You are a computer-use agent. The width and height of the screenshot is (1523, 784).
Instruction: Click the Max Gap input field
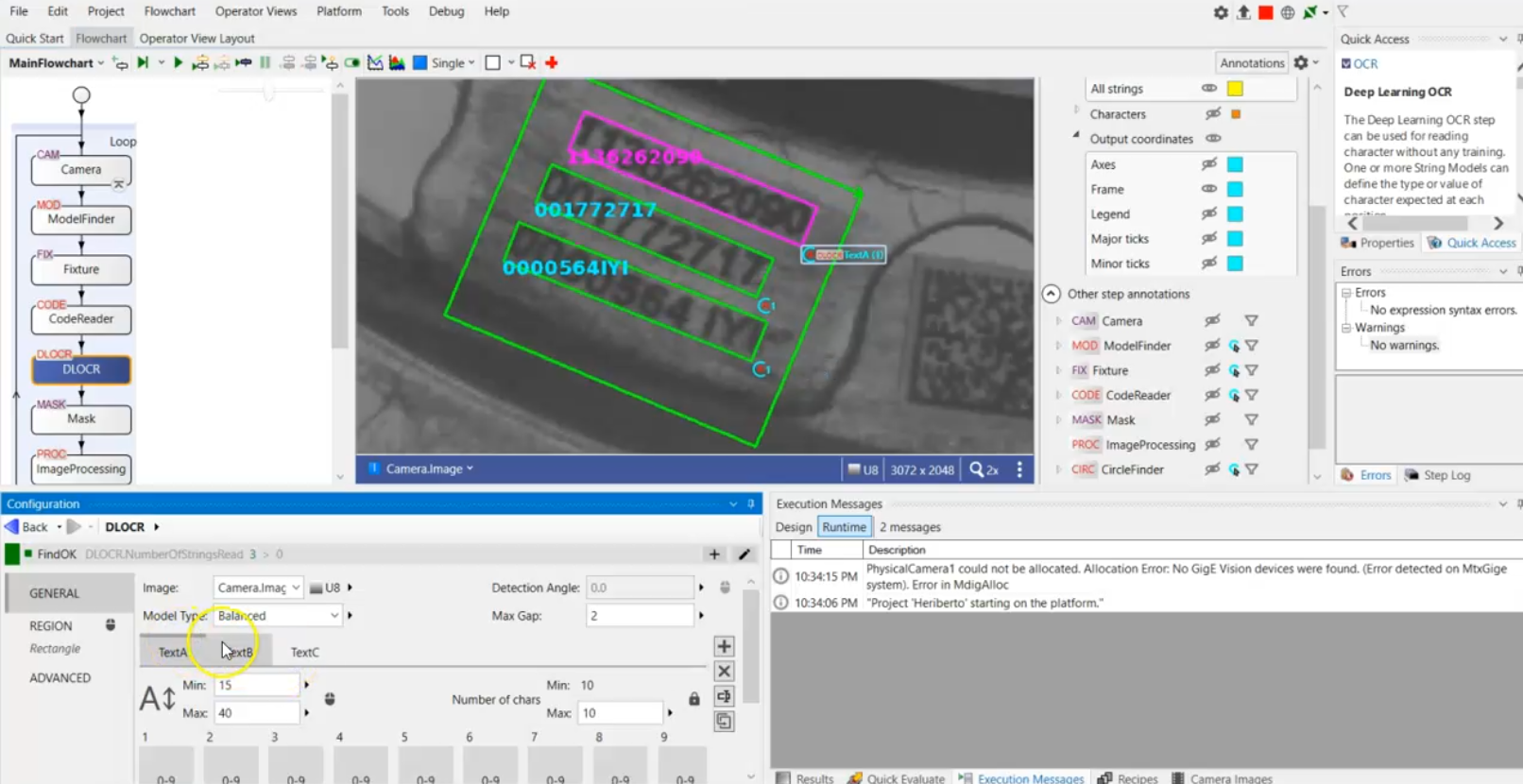pos(640,615)
